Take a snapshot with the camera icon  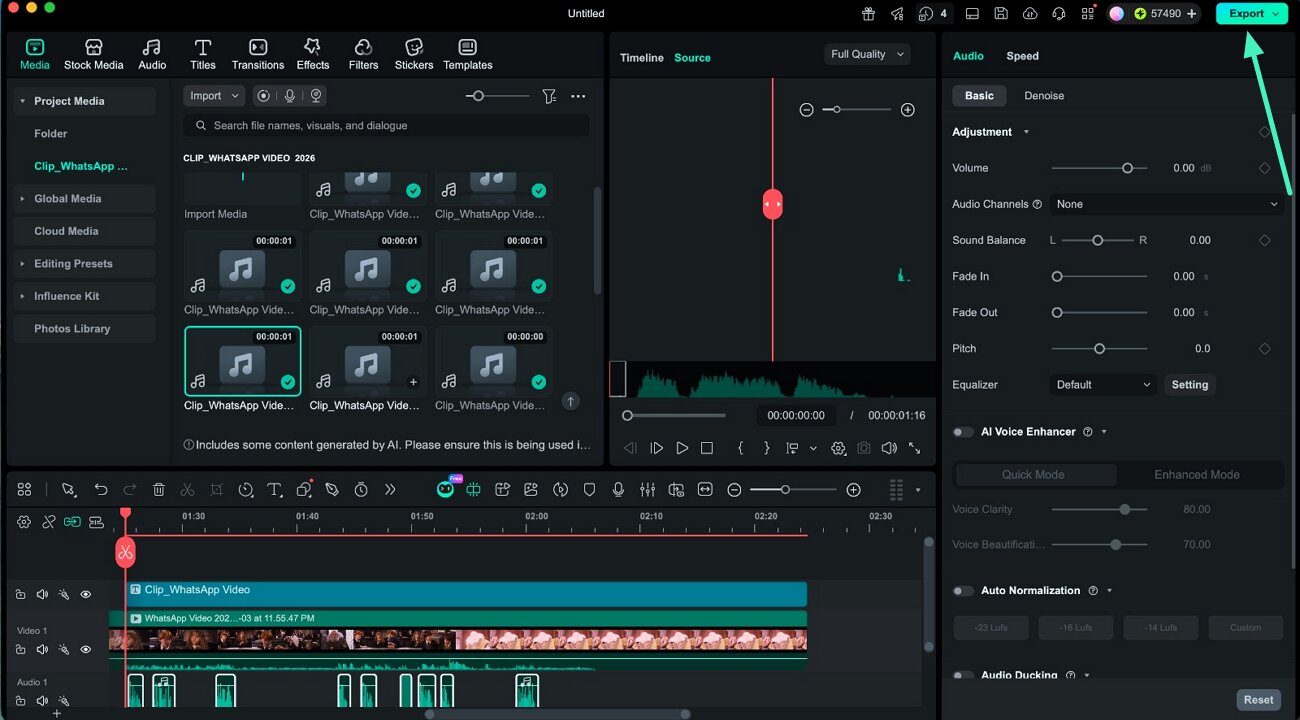(x=864, y=449)
